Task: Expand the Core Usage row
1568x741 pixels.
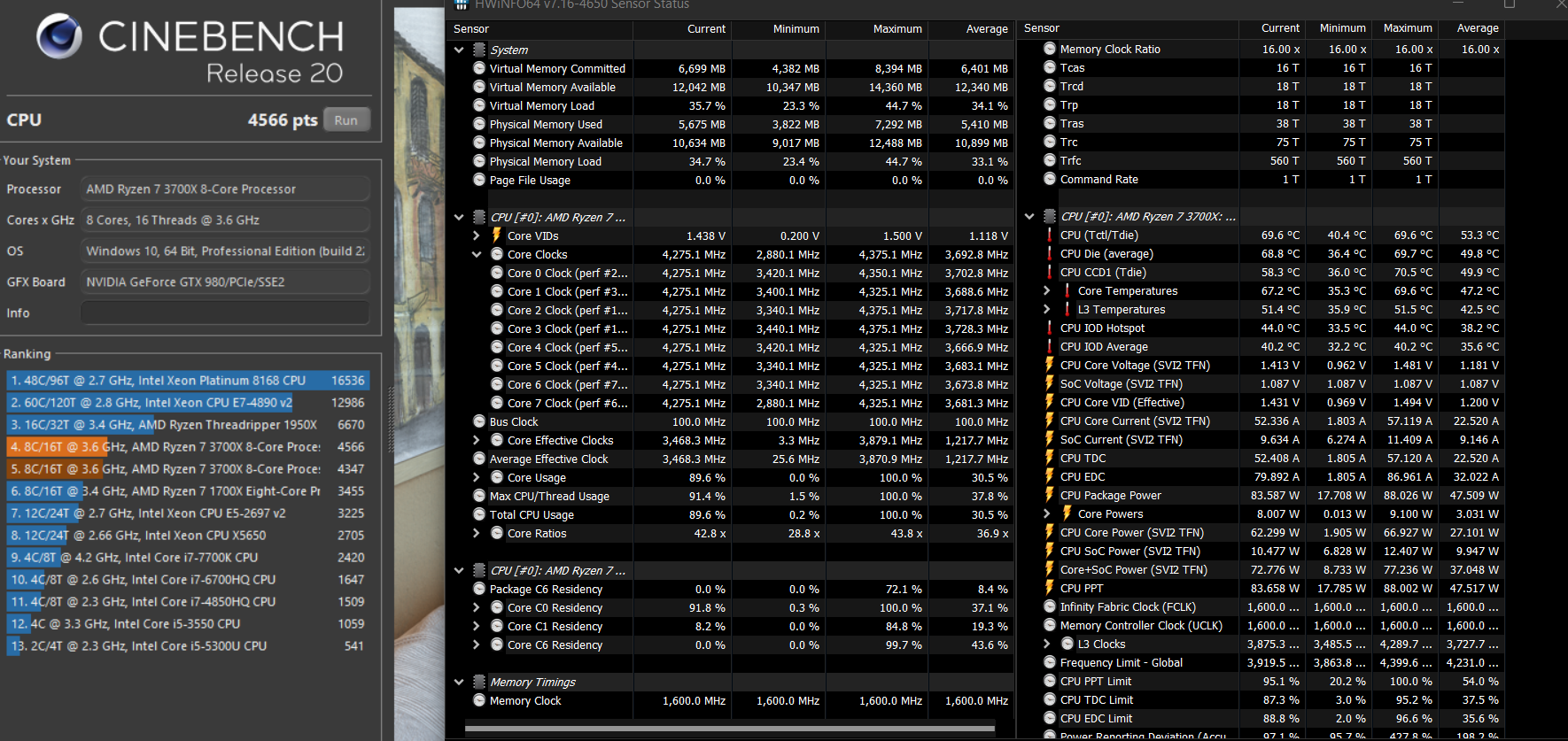Action: (477, 477)
